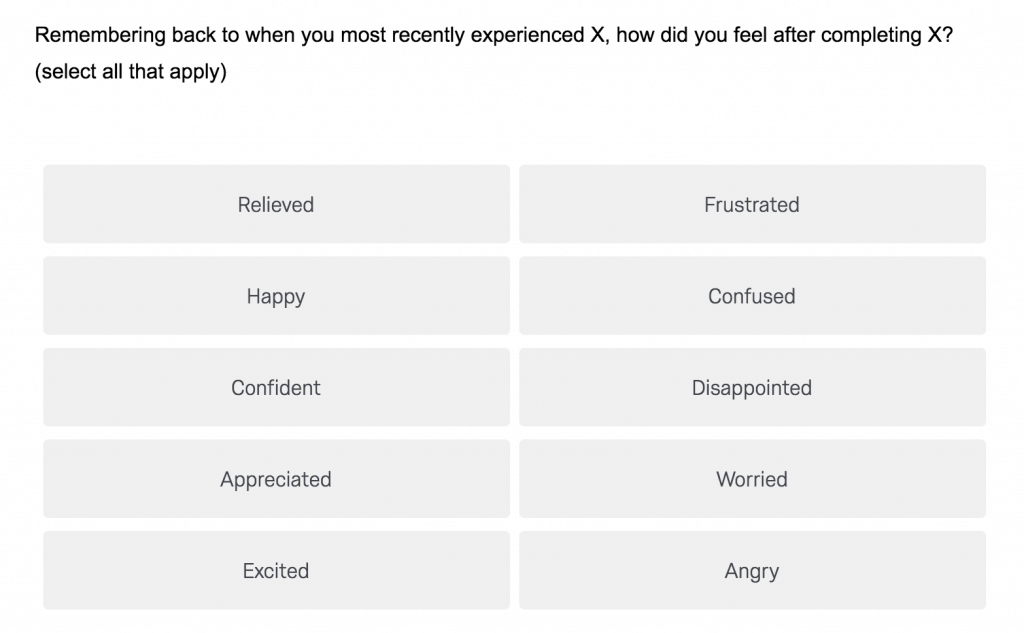The height and width of the screenshot is (633, 1024).
Task: Click the Worried text label
Action: 752,479
